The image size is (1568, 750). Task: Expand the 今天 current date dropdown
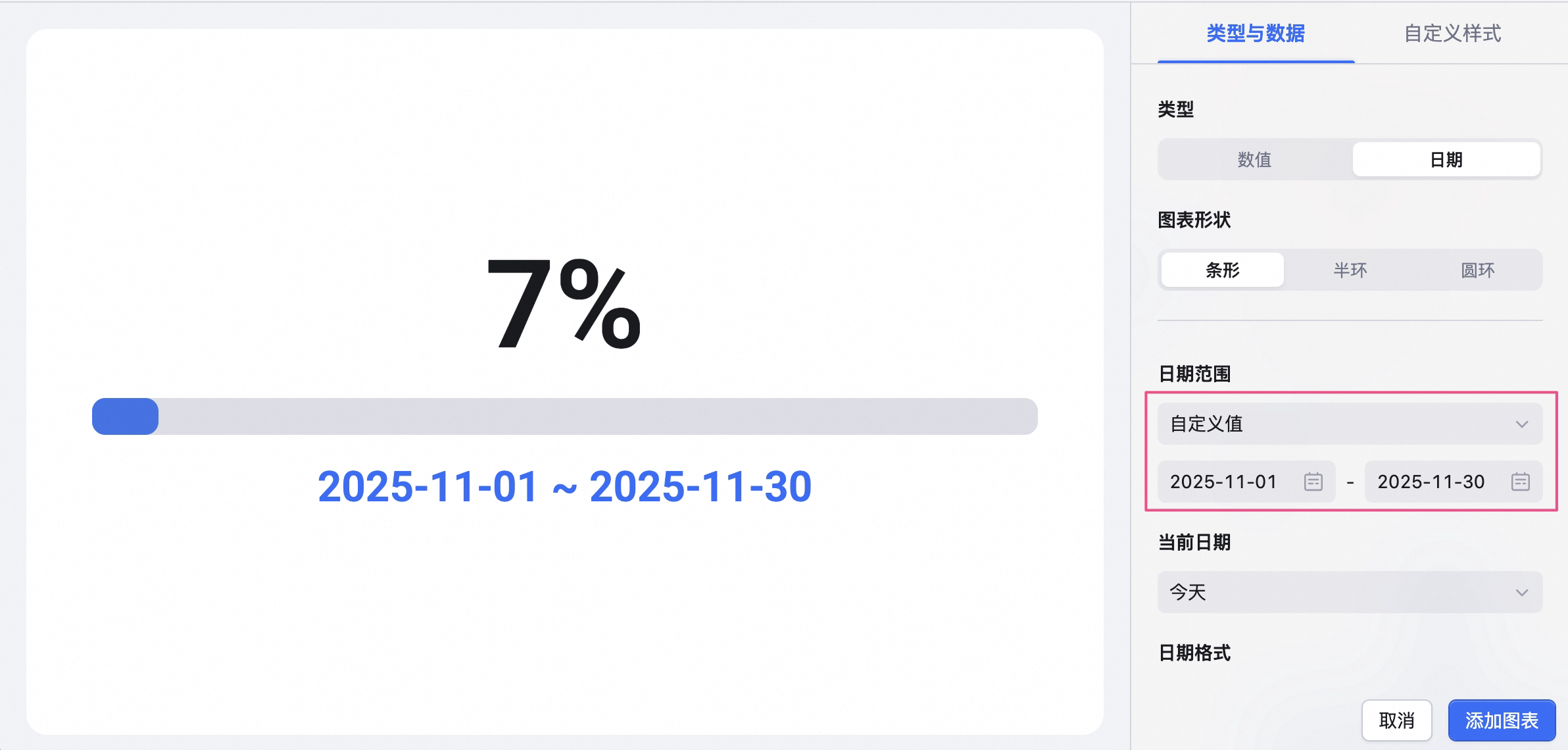click(1350, 592)
